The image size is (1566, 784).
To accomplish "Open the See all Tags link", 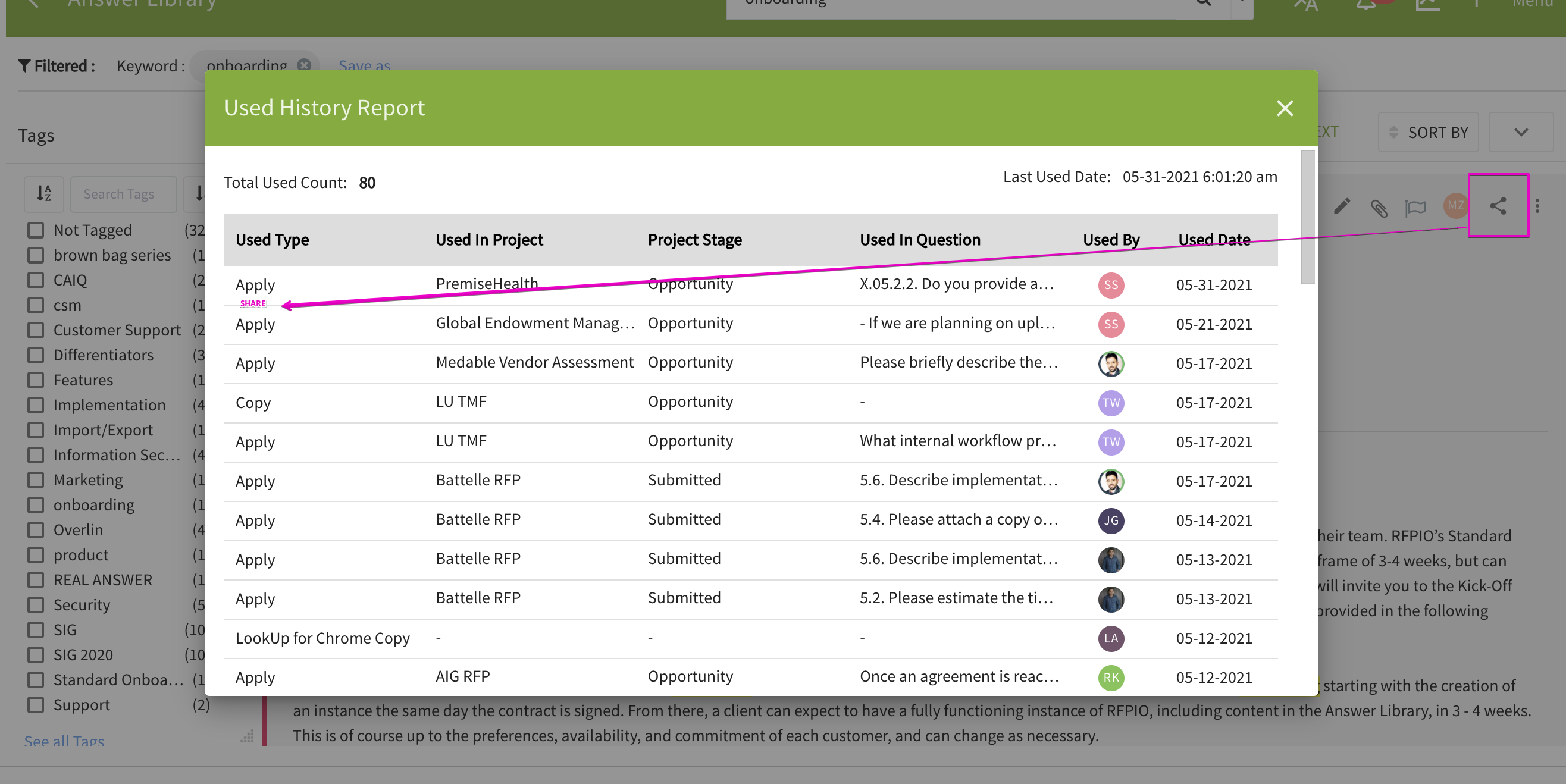I will [x=64, y=741].
